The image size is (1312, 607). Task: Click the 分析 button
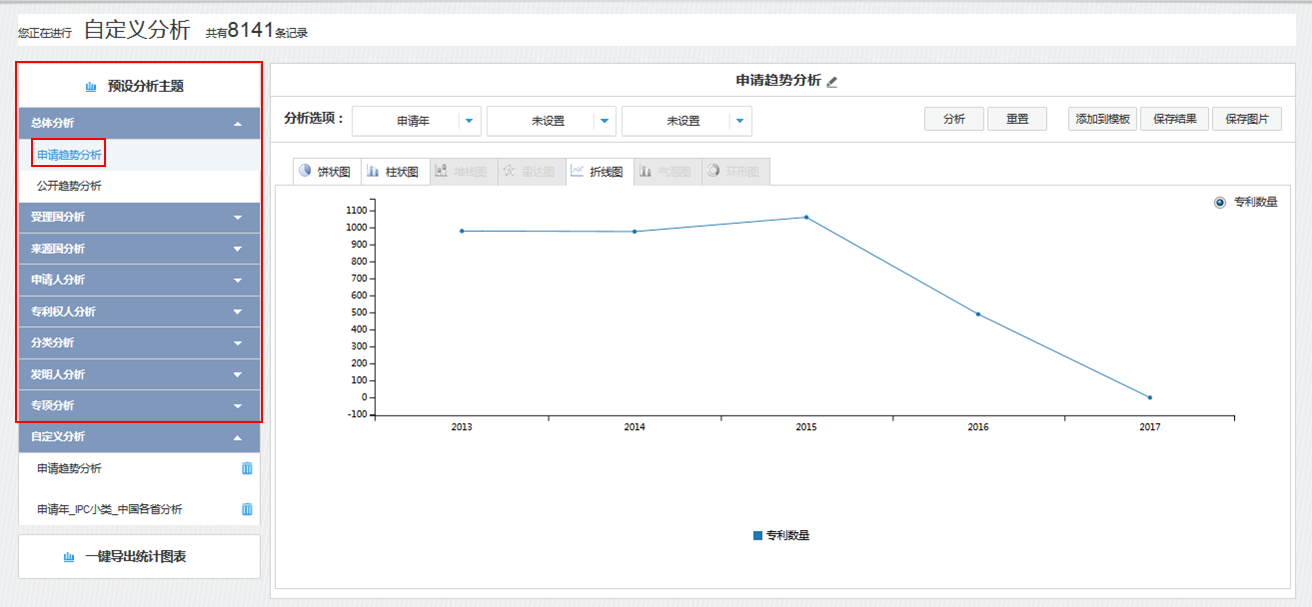click(x=953, y=119)
